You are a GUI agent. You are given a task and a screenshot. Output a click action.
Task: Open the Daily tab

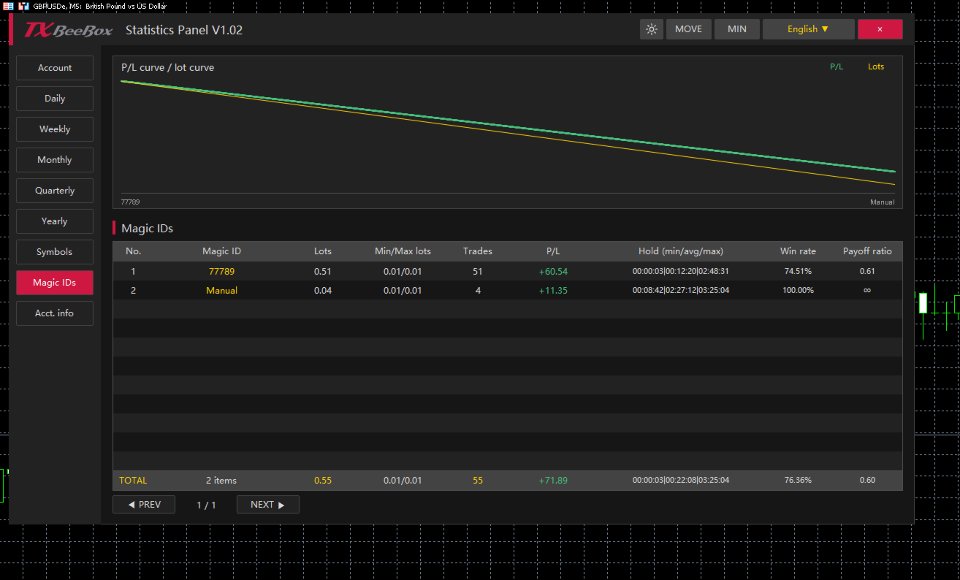pos(54,98)
